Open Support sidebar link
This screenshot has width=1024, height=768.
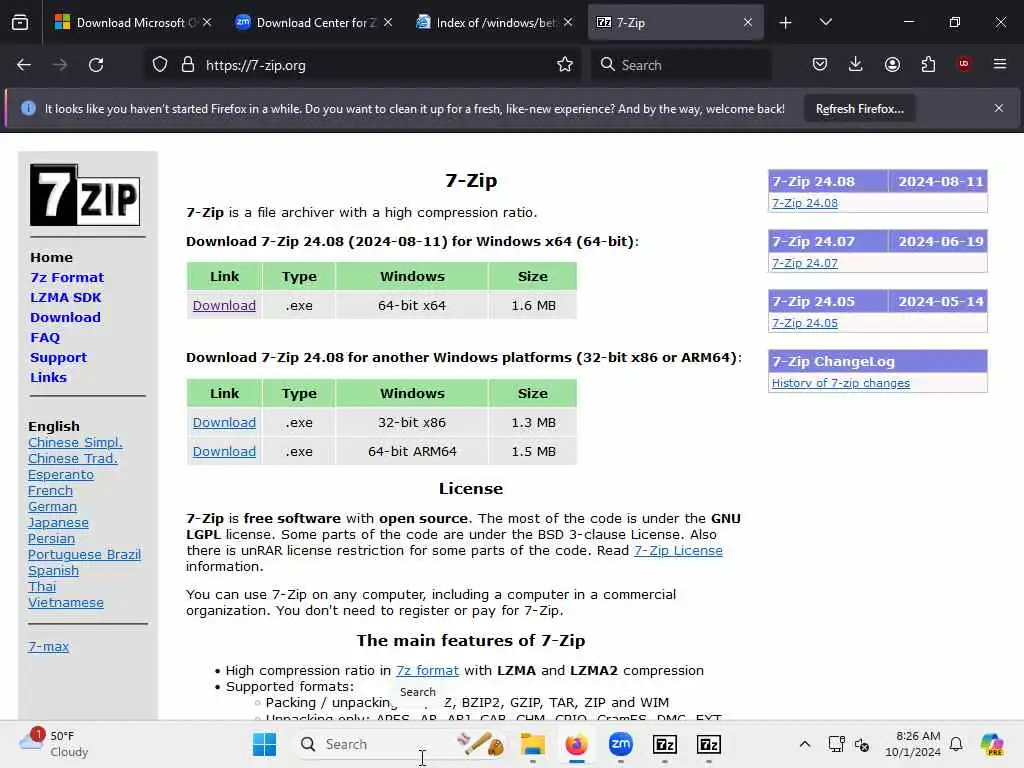pos(58,357)
